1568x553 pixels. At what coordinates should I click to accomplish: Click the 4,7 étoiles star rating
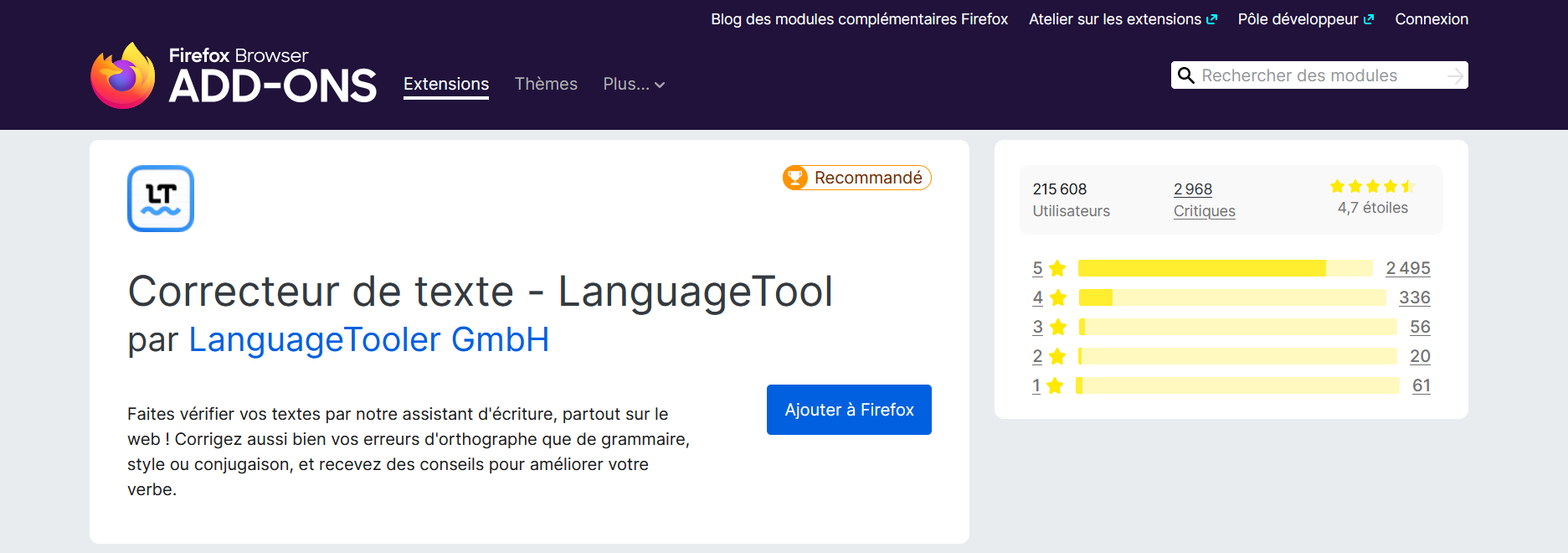tap(1372, 186)
